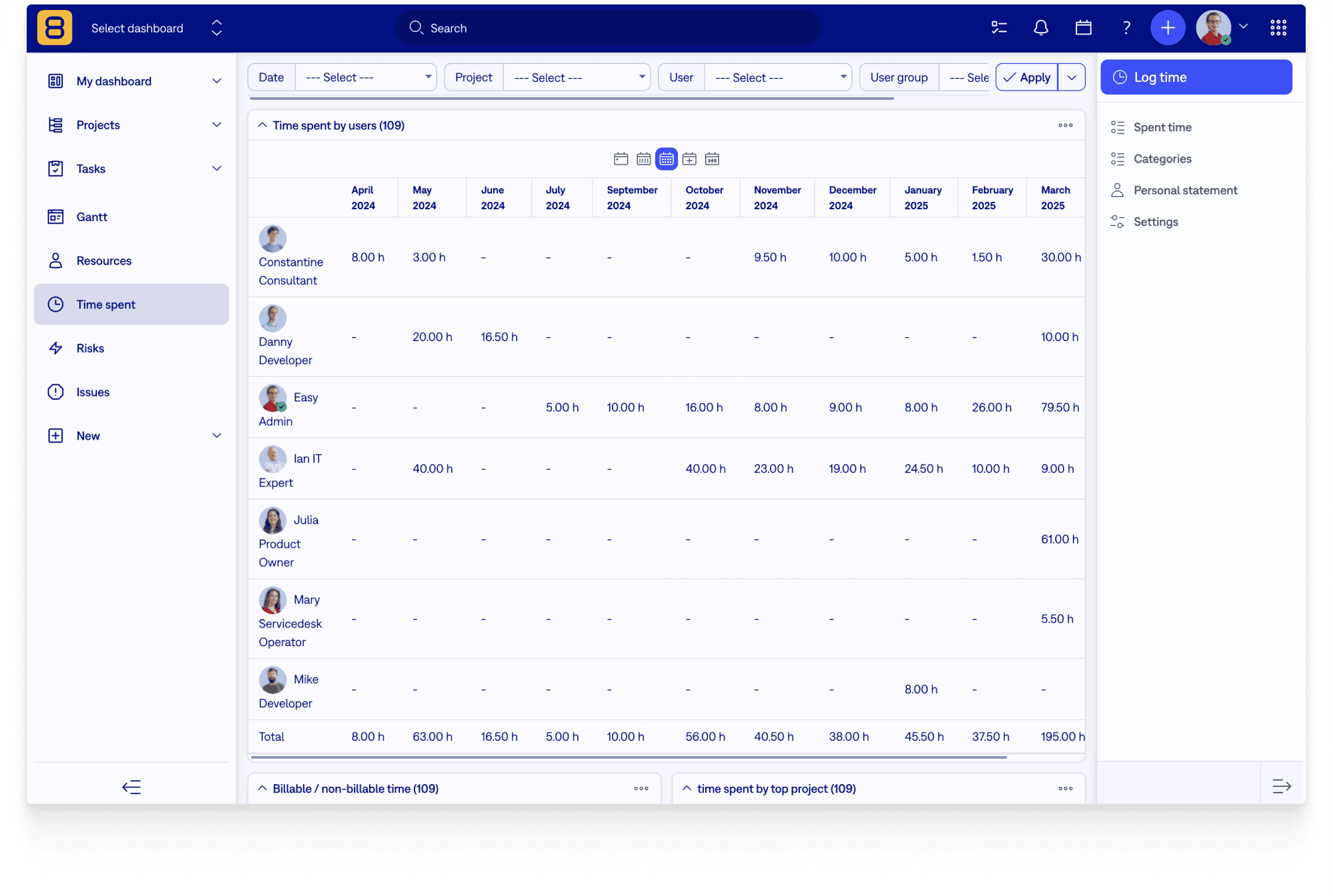1333x896 pixels.
Task: Open Billable / non-billable time options menu
Action: [641, 789]
